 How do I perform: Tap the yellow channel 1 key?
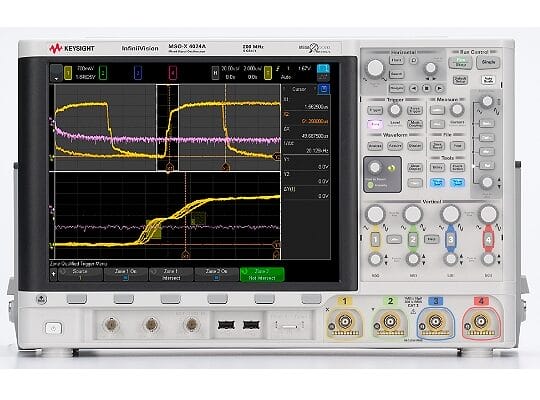(x=375, y=239)
